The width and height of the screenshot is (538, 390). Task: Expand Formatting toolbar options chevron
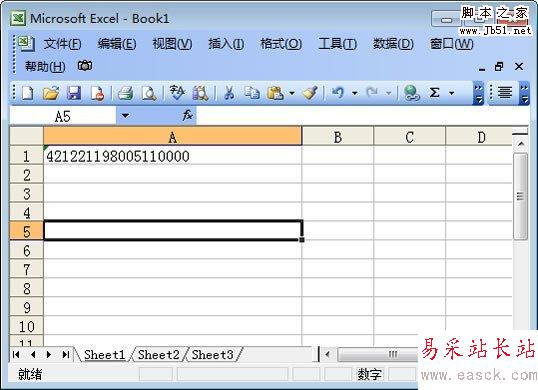(x=524, y=93)
